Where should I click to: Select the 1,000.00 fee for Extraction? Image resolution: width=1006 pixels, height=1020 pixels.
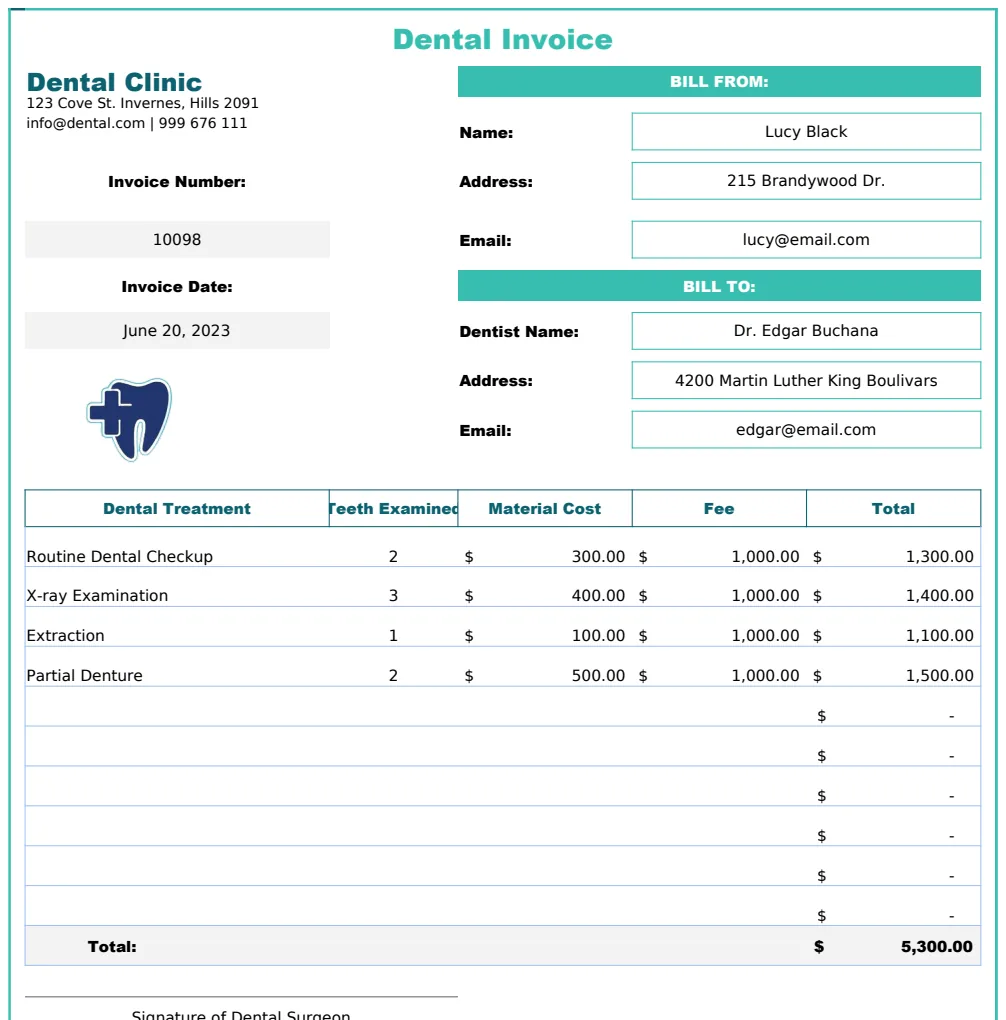click(x=765, y=636)
